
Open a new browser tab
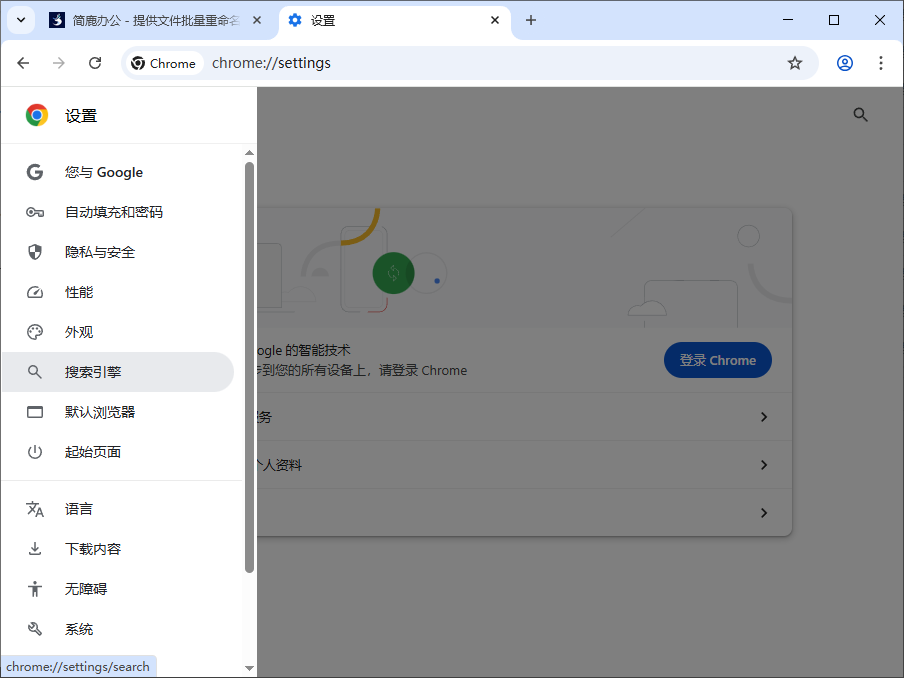point(530,20)
